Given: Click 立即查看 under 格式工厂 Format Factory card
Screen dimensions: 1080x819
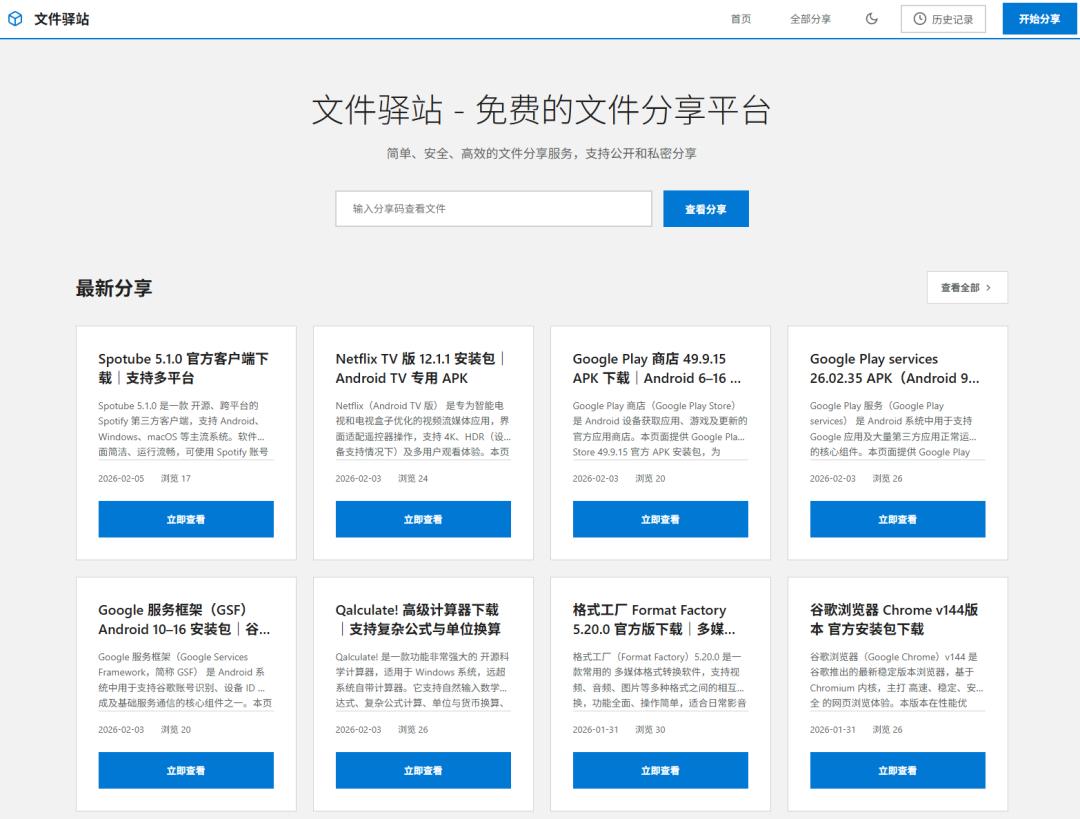Looking at the screenshot, I should coord(660,771).
